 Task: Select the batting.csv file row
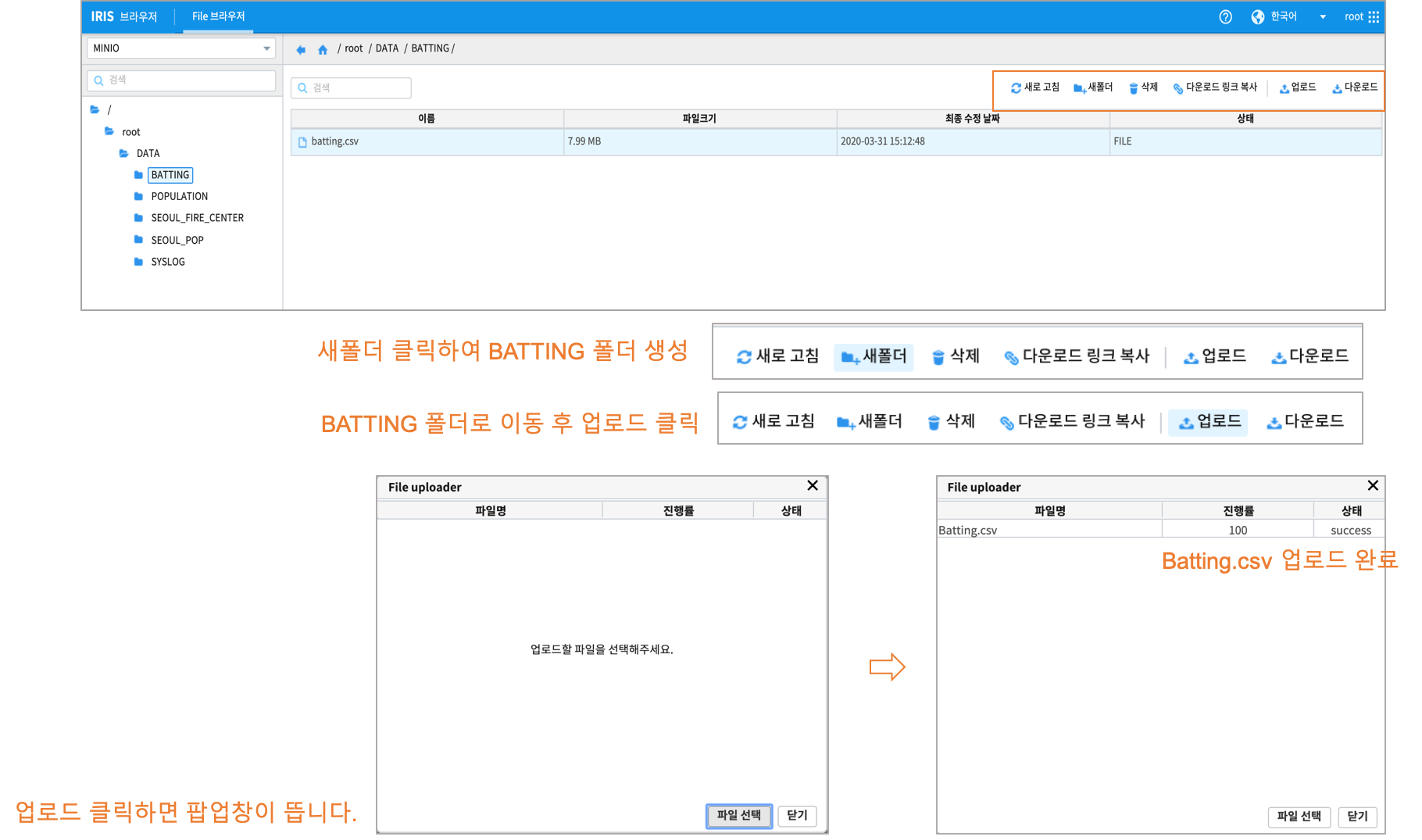click(836, 141)
